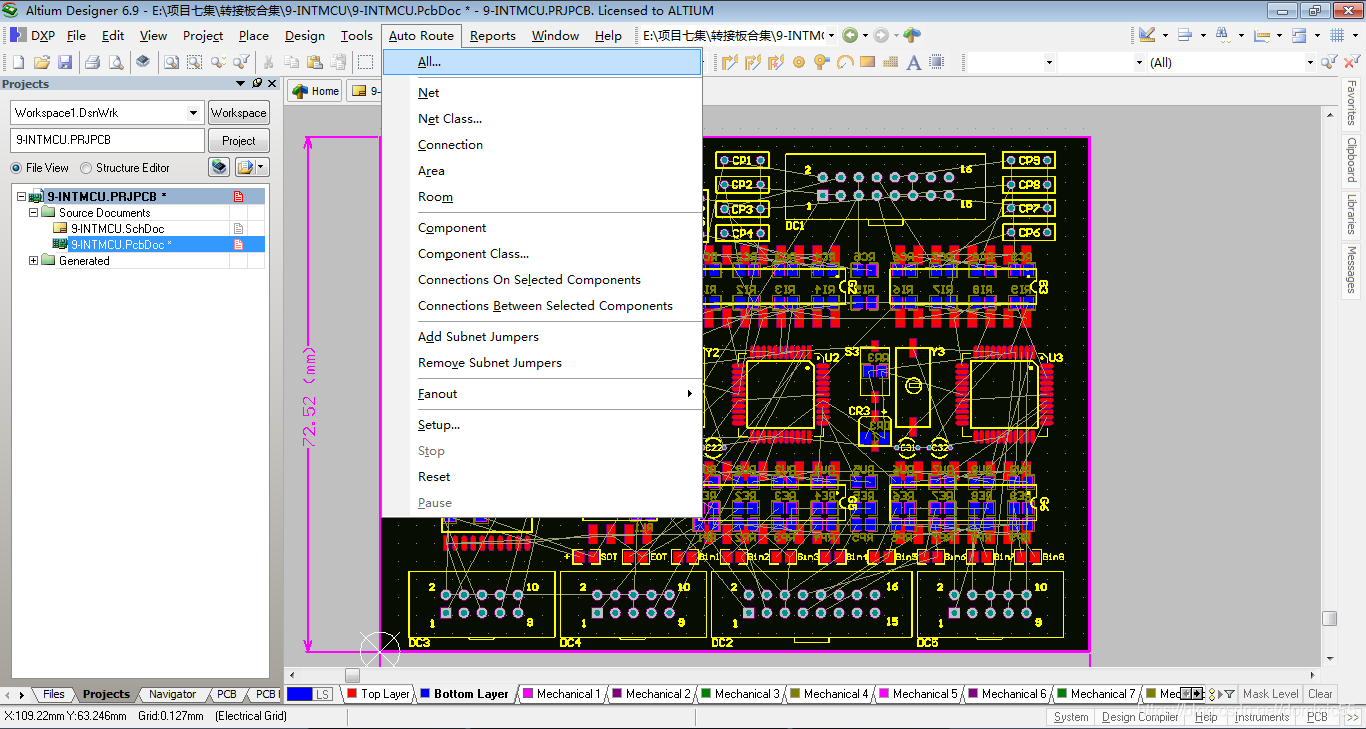Choose Reset in Auto Route menu
Screen dimensions: 1366x729
click(434, 477)
